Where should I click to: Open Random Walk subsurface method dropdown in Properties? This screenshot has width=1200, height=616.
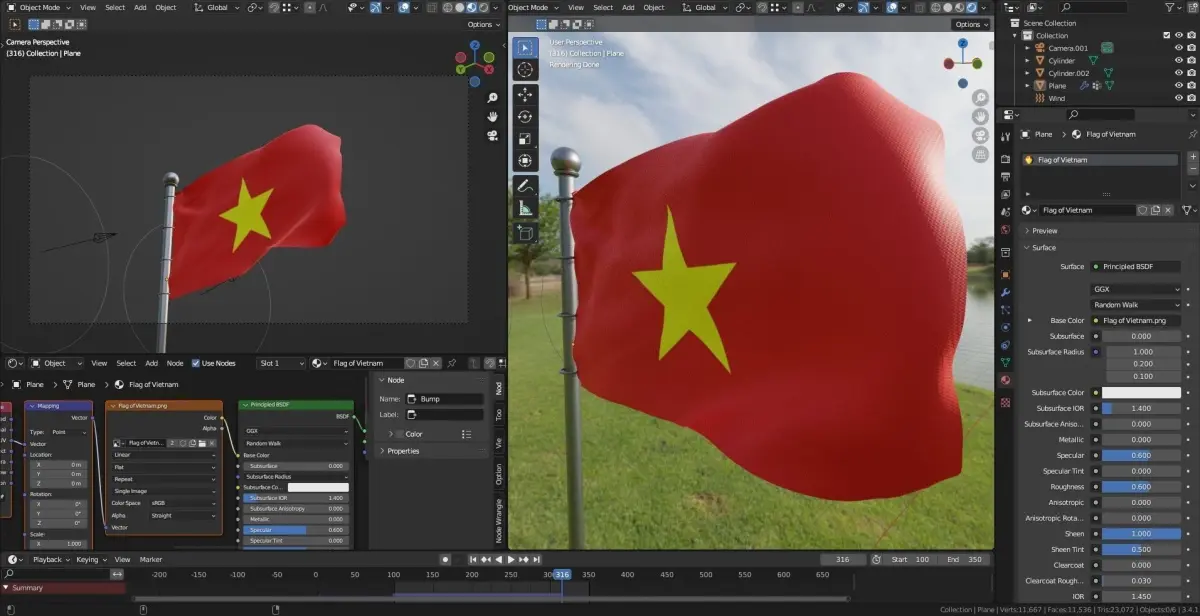click(1136, 305)
